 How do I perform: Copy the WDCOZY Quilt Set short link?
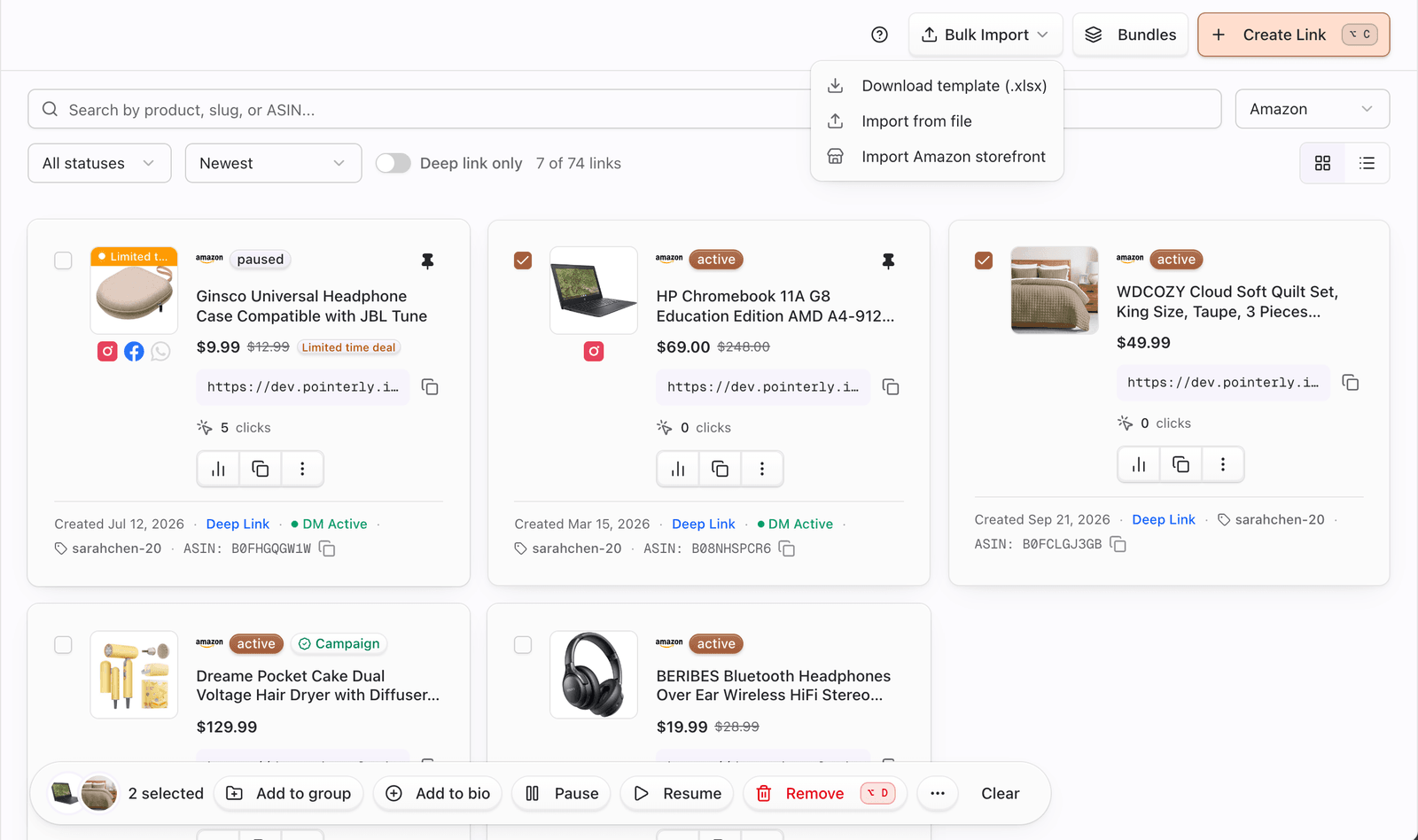1351,383
